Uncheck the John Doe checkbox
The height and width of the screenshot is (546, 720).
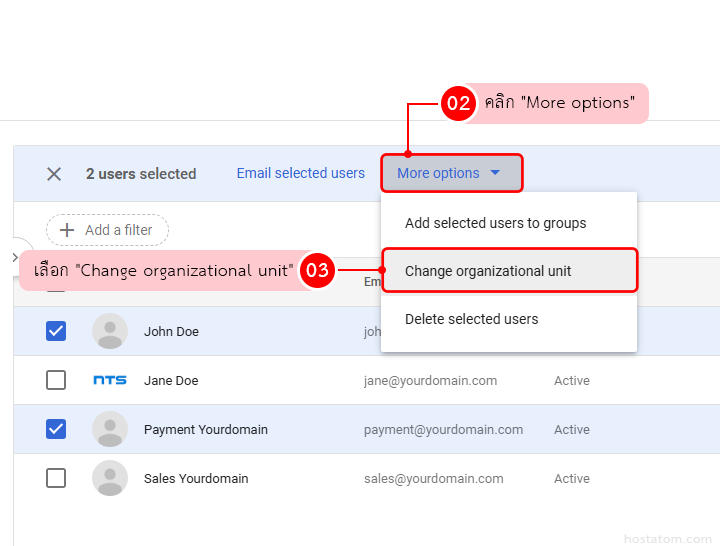[56, 331]
